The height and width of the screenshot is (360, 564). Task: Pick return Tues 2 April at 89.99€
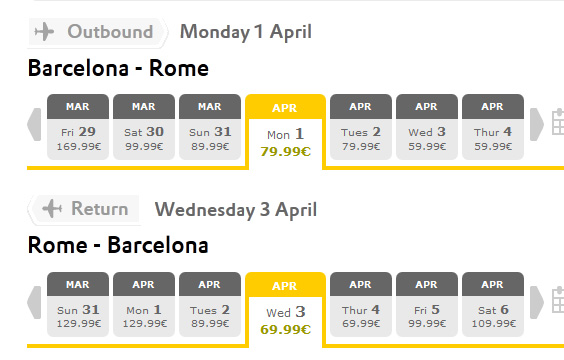coord(210,304)
